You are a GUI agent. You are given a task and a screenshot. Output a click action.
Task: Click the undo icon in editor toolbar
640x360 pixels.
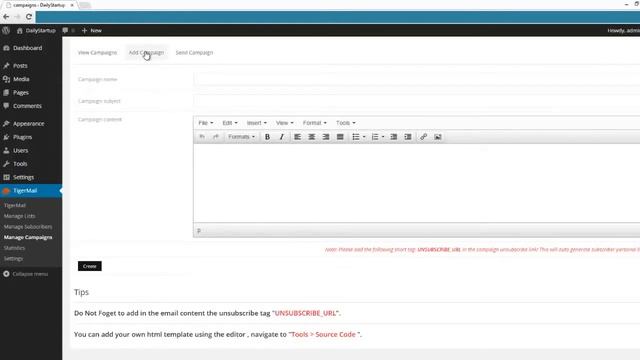pos(202,137)
